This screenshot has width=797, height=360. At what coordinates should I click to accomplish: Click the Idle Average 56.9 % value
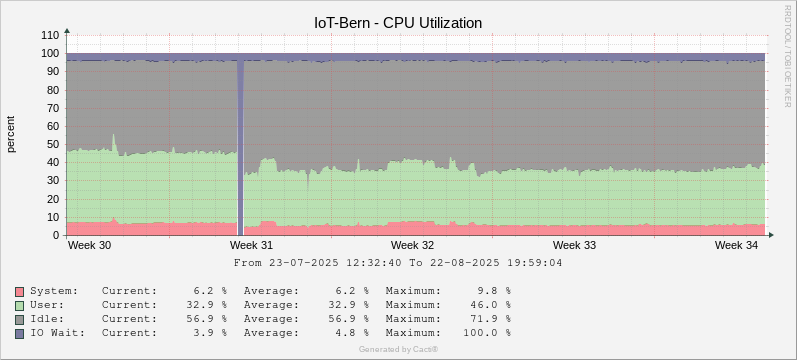point(347,319)
